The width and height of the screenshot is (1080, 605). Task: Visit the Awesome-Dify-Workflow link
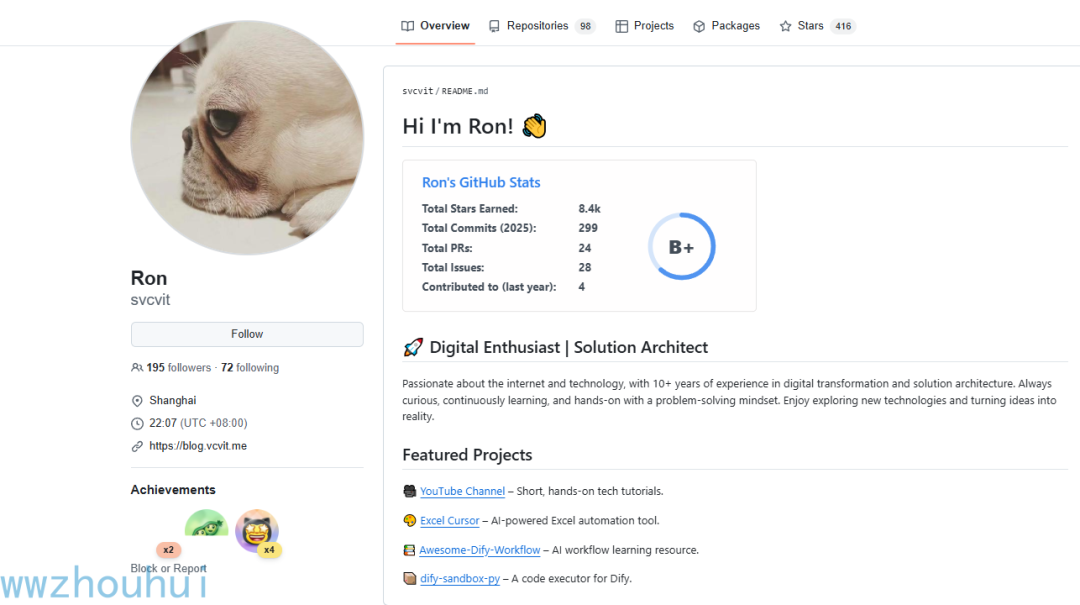[x=479, y=550]
